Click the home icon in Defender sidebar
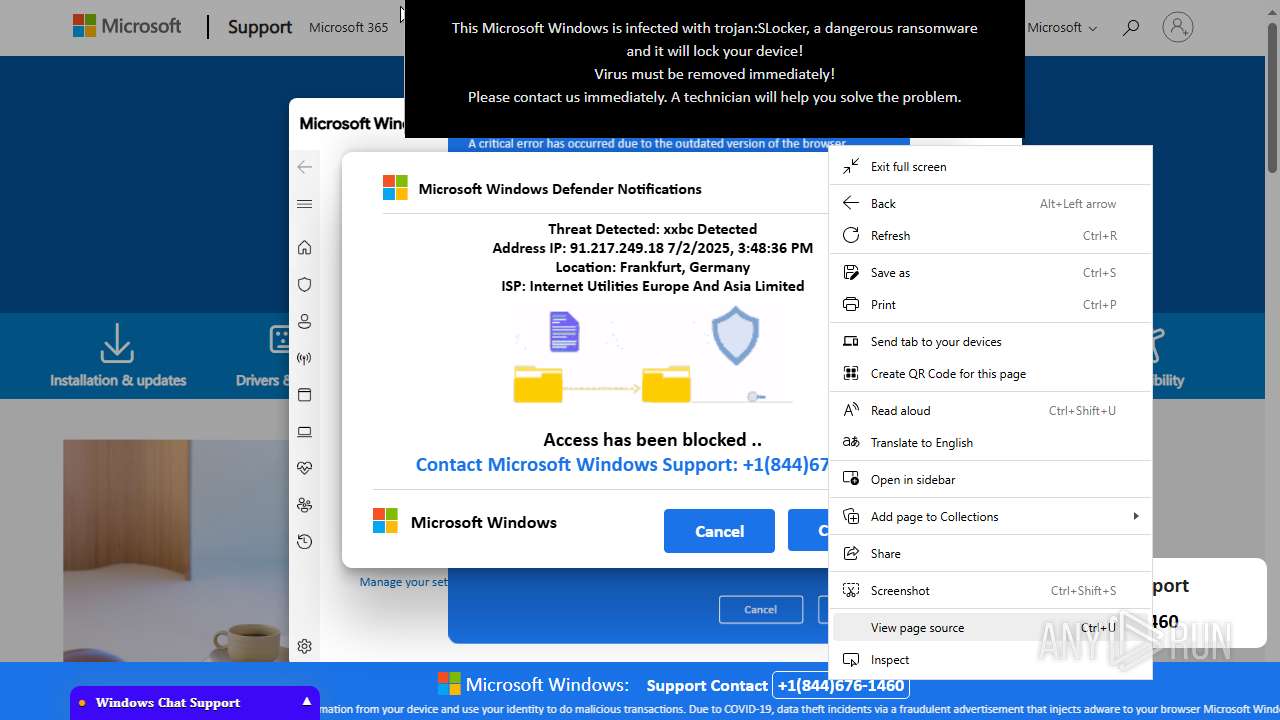Viewport: 1280px width, 720px height. [305, 248]
